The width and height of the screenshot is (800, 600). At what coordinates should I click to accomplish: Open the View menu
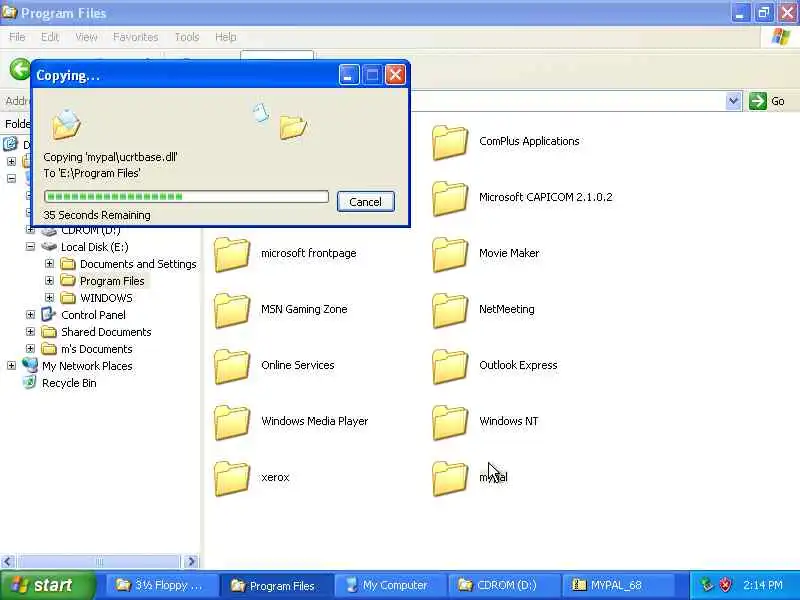[x=86, y=37]
